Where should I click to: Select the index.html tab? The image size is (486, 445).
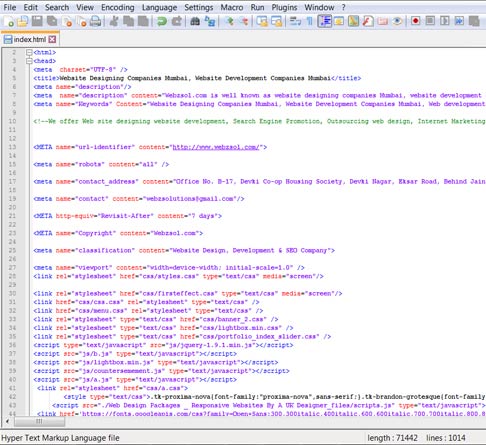(x=30, y=39)
